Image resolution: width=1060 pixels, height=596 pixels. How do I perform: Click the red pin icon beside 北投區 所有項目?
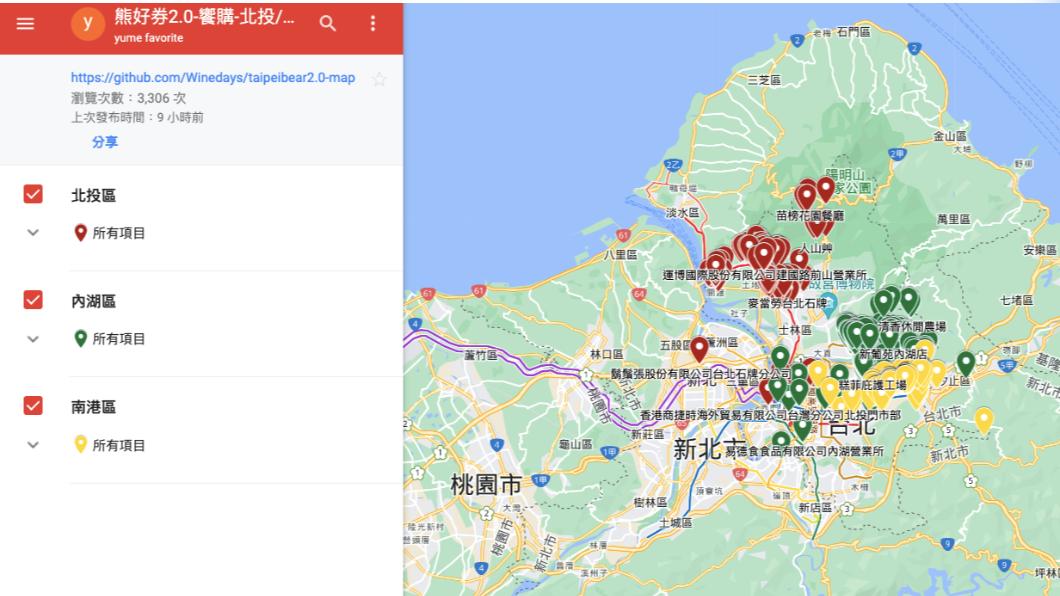[80, 232]
